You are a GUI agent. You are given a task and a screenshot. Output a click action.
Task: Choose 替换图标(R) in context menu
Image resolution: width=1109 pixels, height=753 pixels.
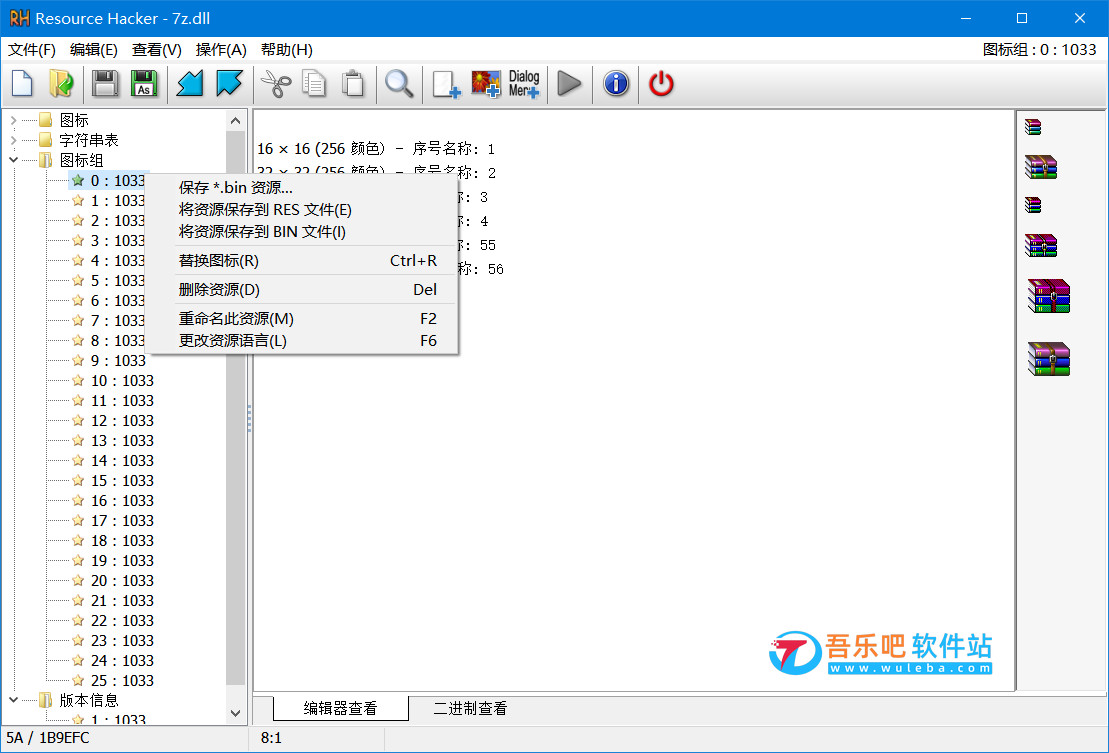point(303,260)
